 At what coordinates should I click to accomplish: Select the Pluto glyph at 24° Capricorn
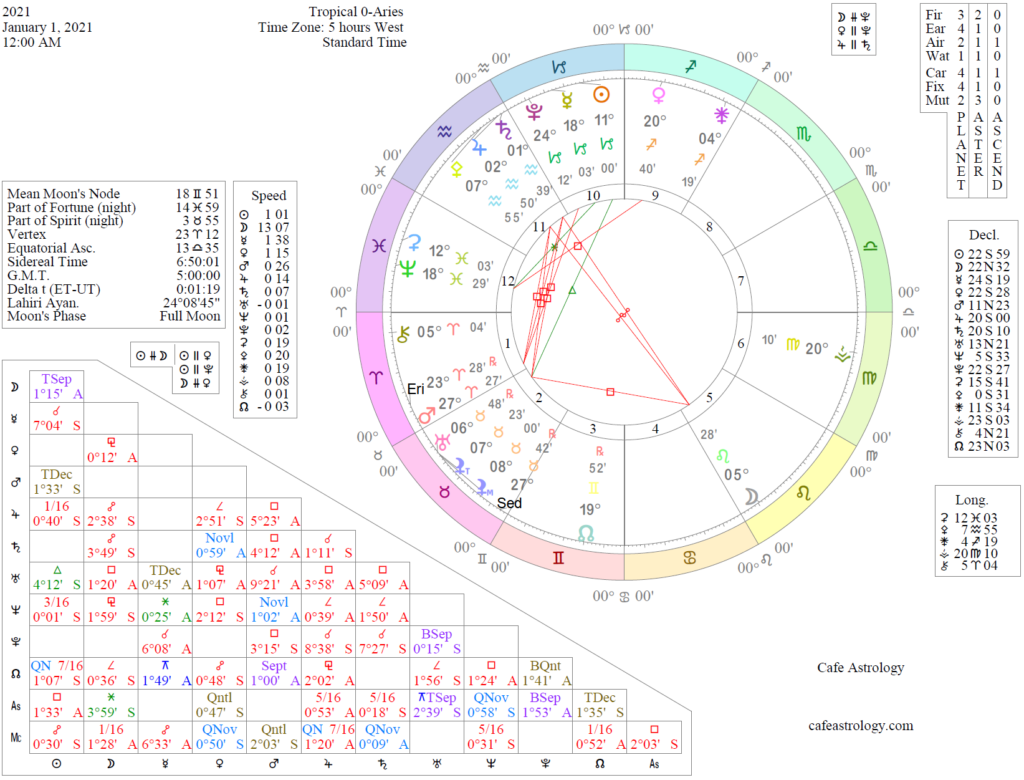(534, 114)
